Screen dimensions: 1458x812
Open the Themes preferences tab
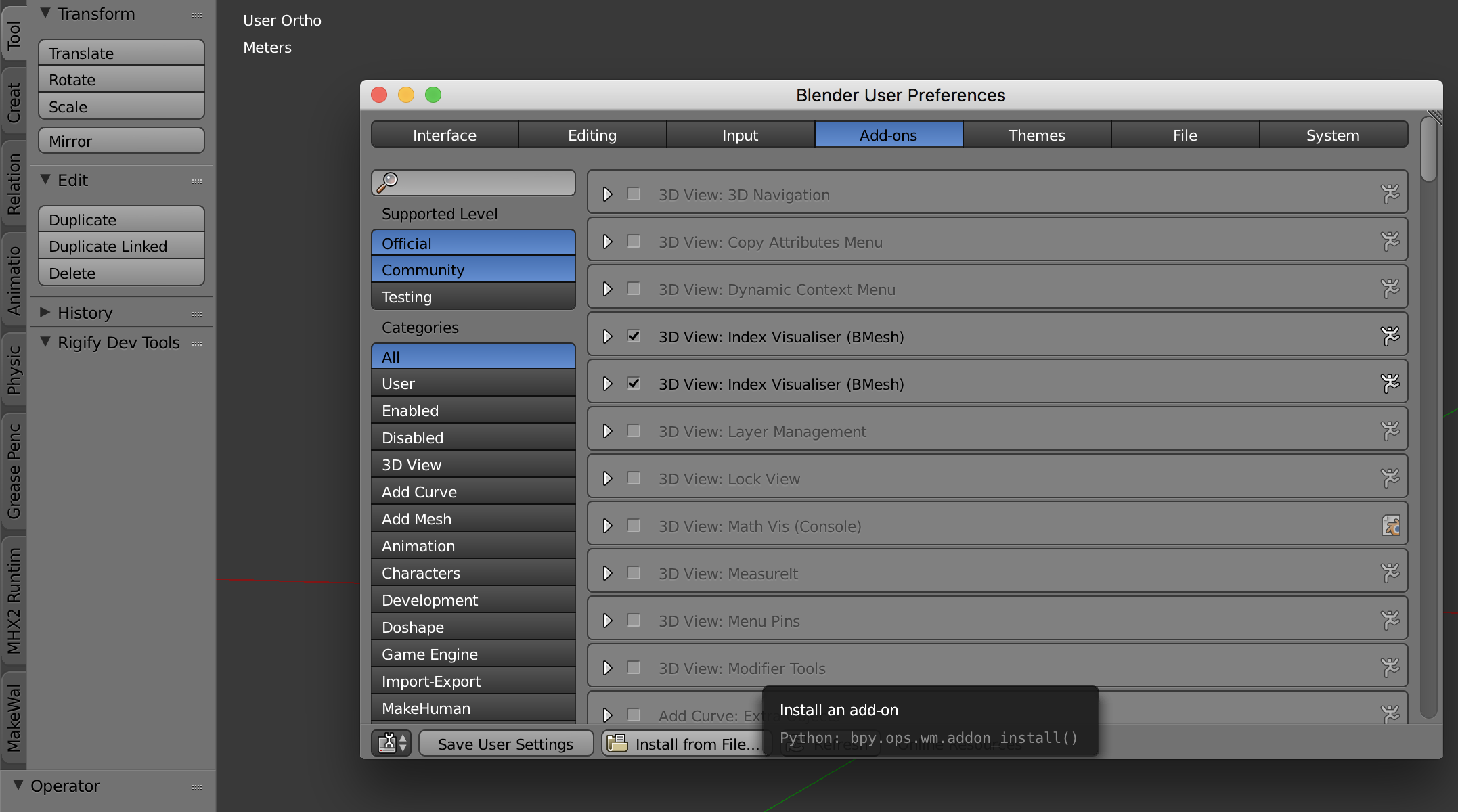click(1036, 135)
